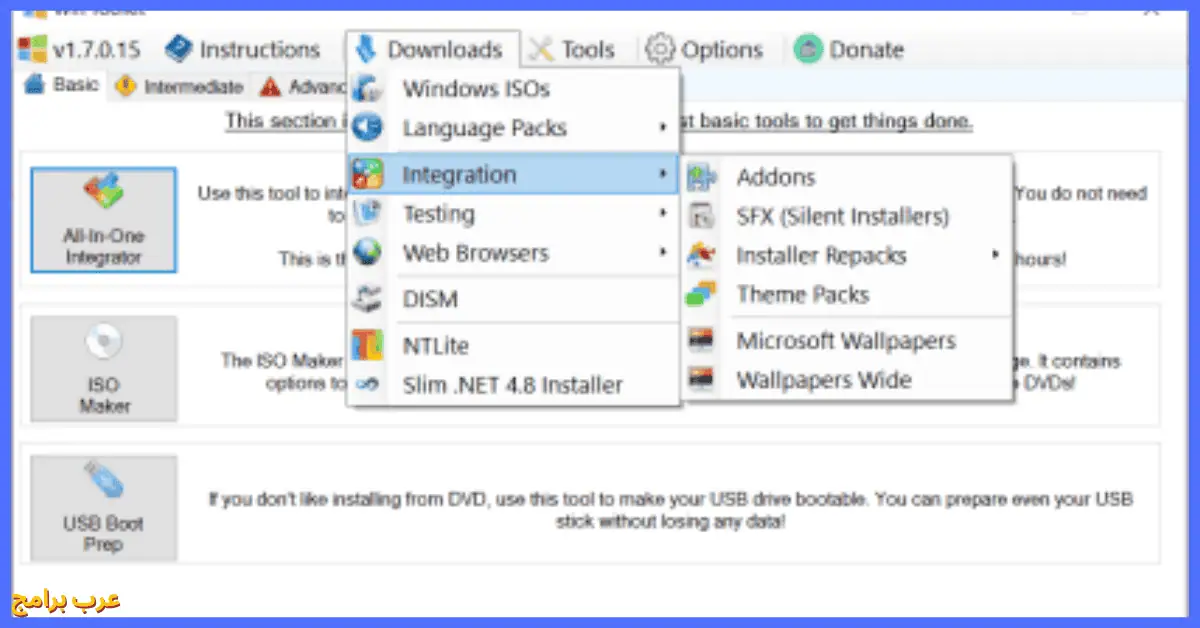This screenshot has width=1200, height=628.
Task: Click the Integration menu icon
Action: coord(368,175)
